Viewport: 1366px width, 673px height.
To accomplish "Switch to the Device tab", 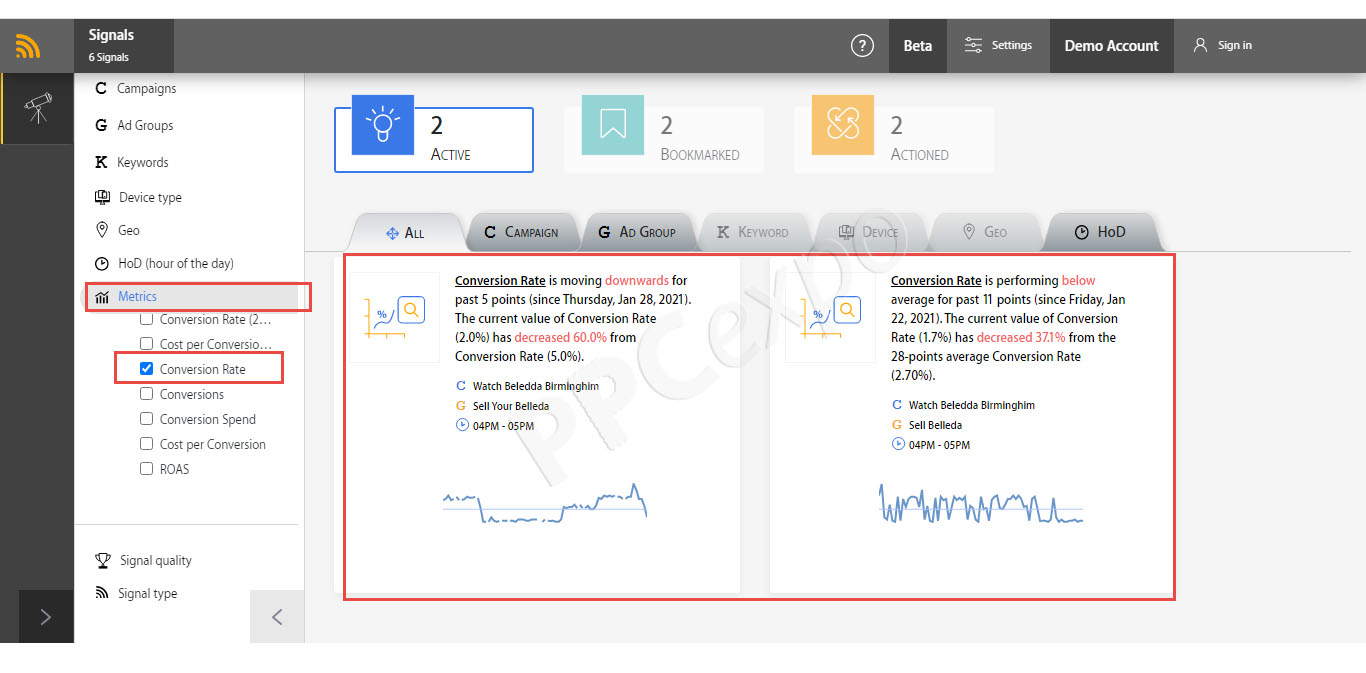I will tap(868, 232).
